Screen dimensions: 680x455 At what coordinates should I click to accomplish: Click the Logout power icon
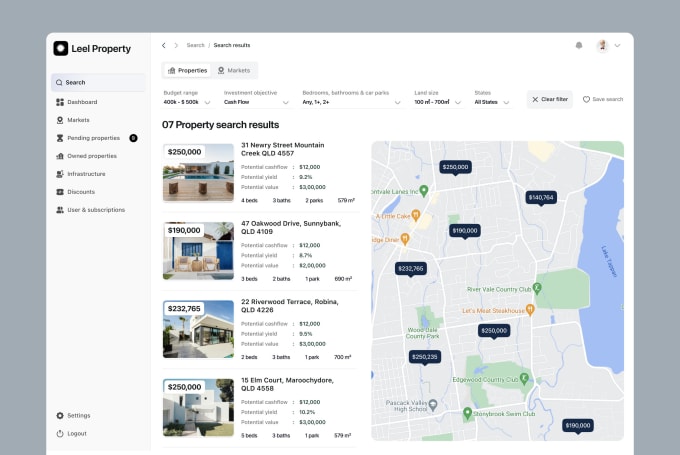click(60, 433)
